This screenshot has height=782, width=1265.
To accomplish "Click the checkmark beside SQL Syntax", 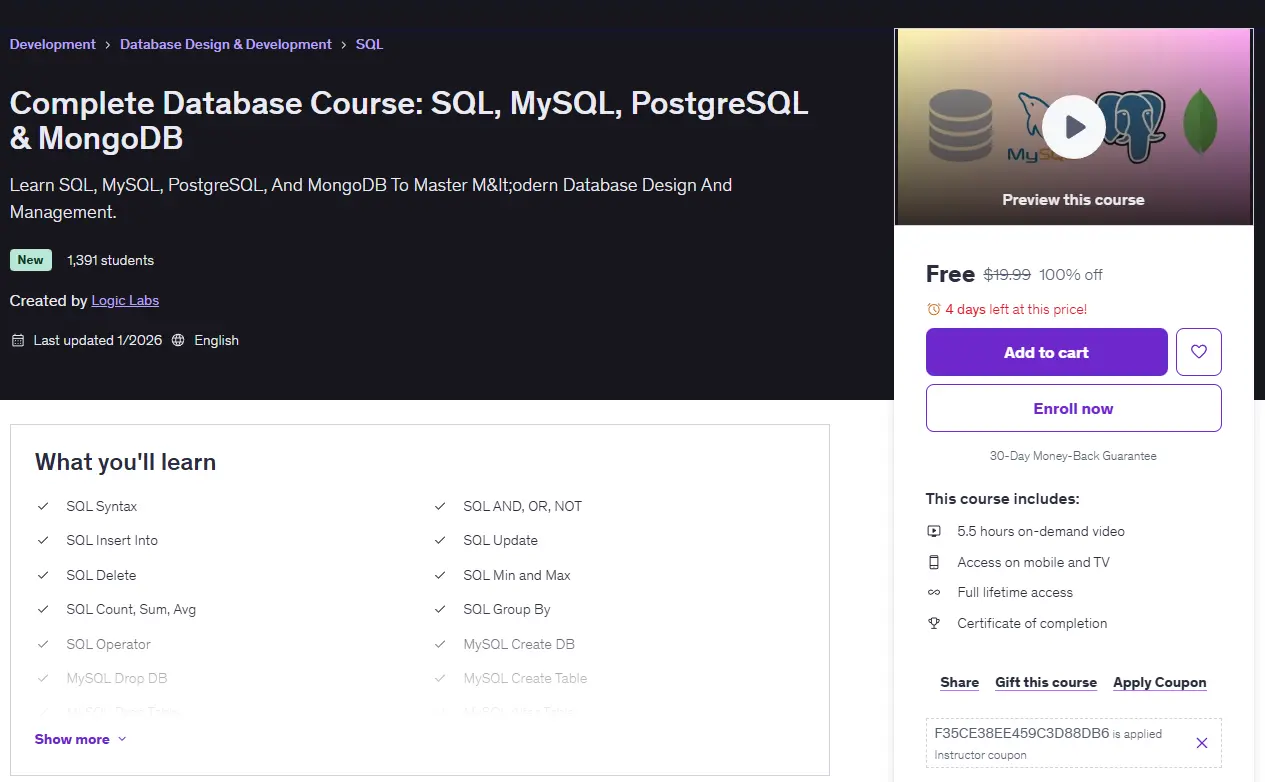I will (43, 506).
